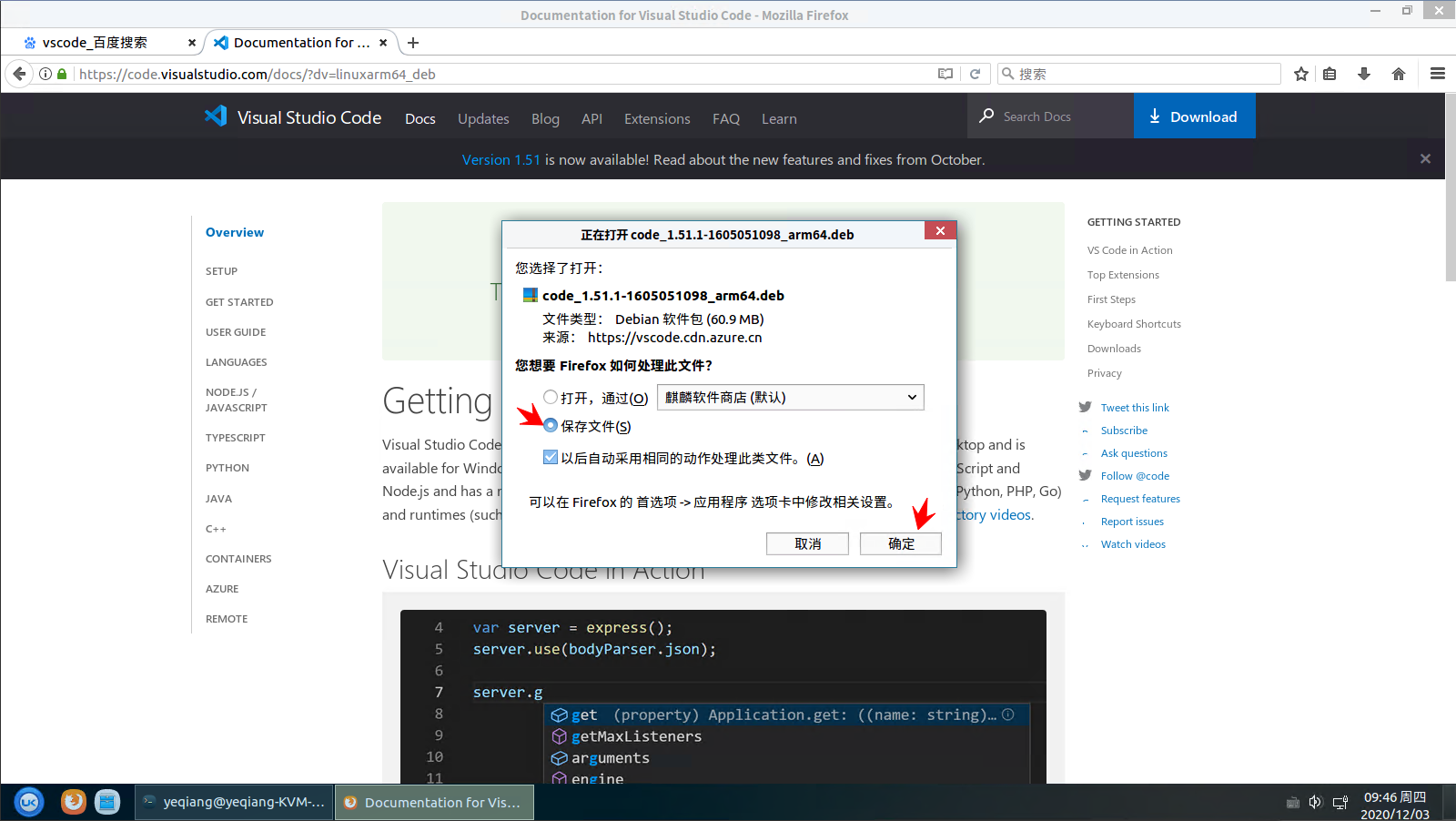Click the 确定 button in the download dialog
This screenshot has width=1456, height=821.
pyautogui.click(x=900, y=543)
